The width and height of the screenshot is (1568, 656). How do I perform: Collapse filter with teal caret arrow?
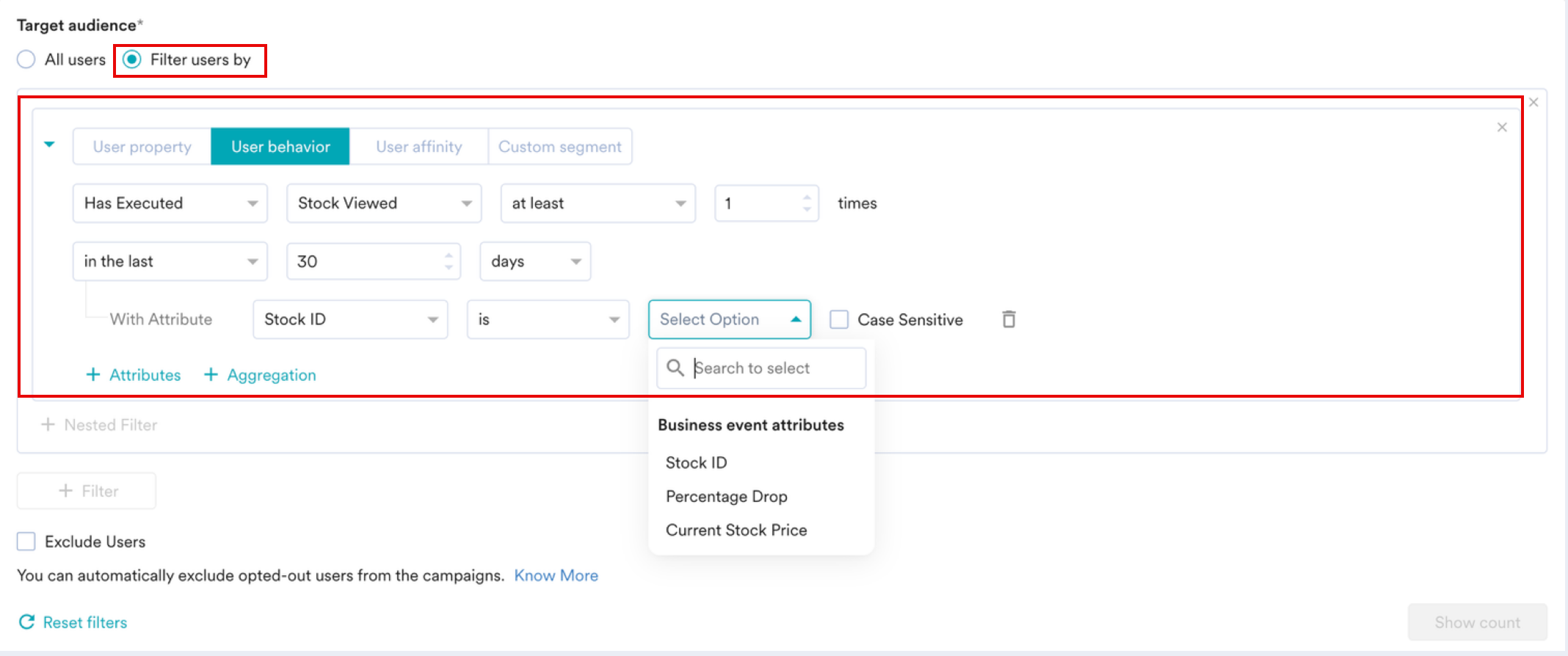tap(49, 145)
